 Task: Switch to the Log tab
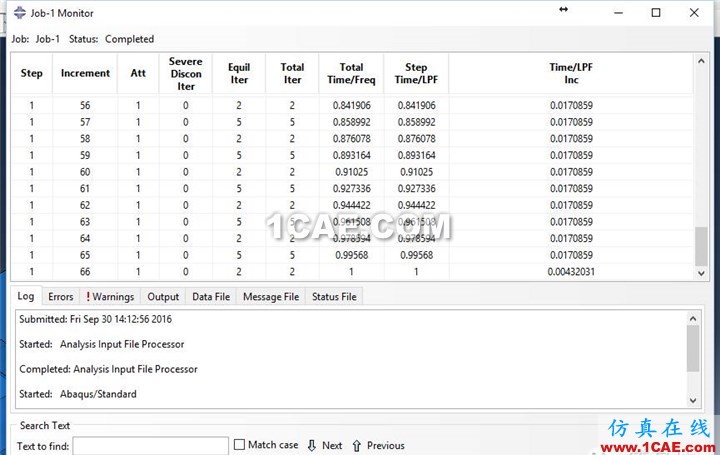26,296
